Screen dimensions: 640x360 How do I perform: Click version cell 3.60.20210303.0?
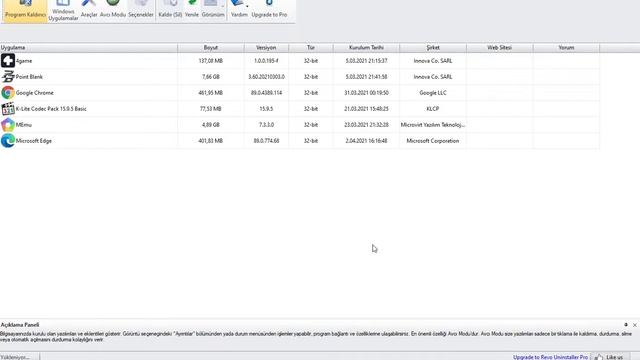pos(266,77)
